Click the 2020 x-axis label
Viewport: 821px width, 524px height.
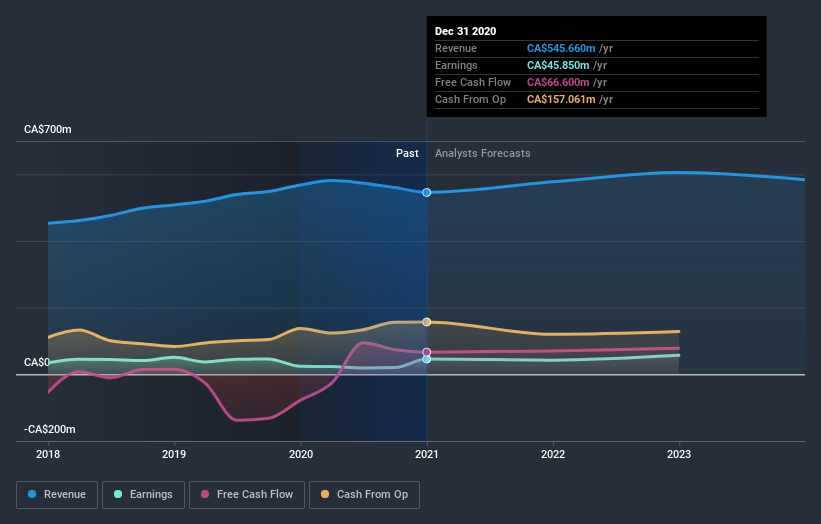click(301, 454)
